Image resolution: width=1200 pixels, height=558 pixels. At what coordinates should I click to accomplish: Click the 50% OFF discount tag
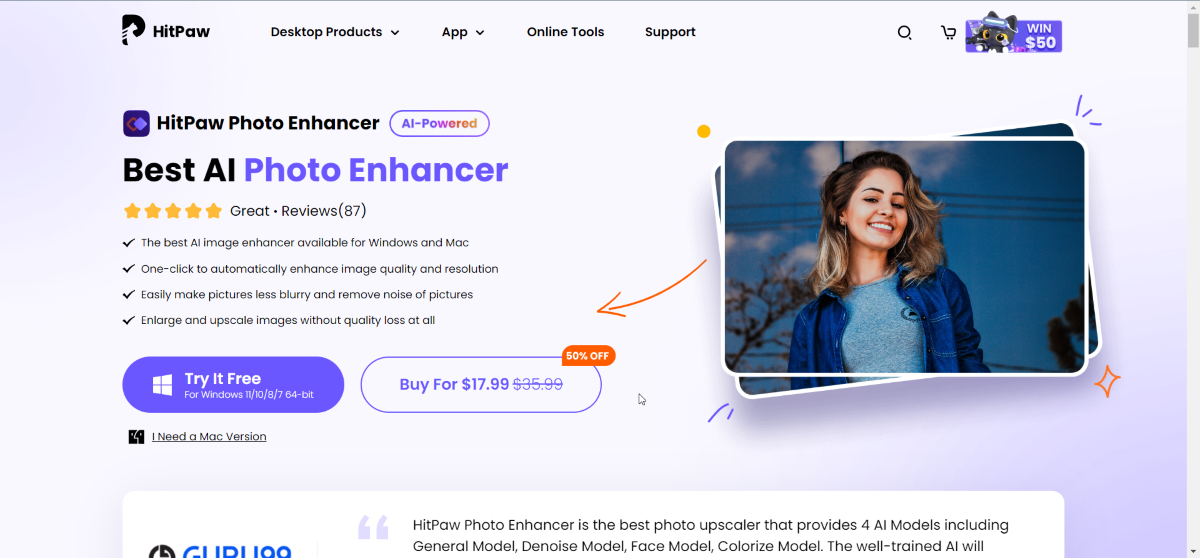click(589, 355)
